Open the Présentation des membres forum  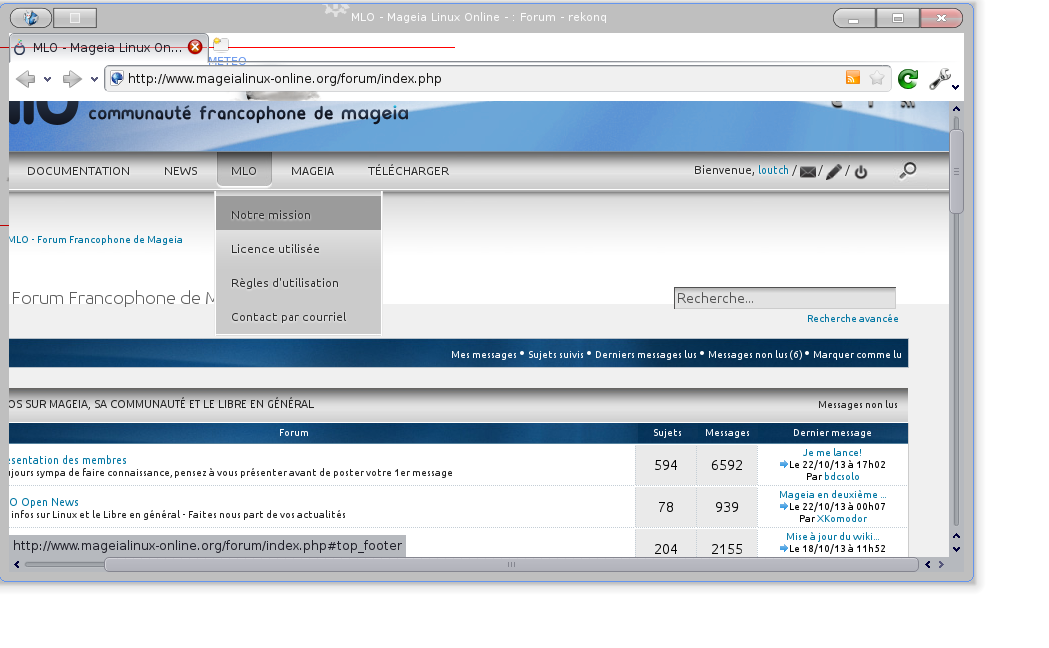pyautogui.click(x=68, y=460)
